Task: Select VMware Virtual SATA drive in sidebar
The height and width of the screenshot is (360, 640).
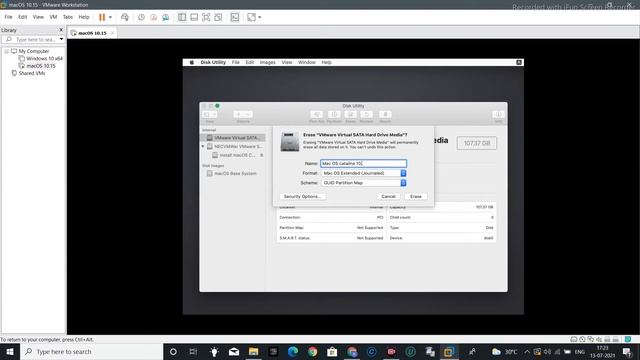Action: 233,138
